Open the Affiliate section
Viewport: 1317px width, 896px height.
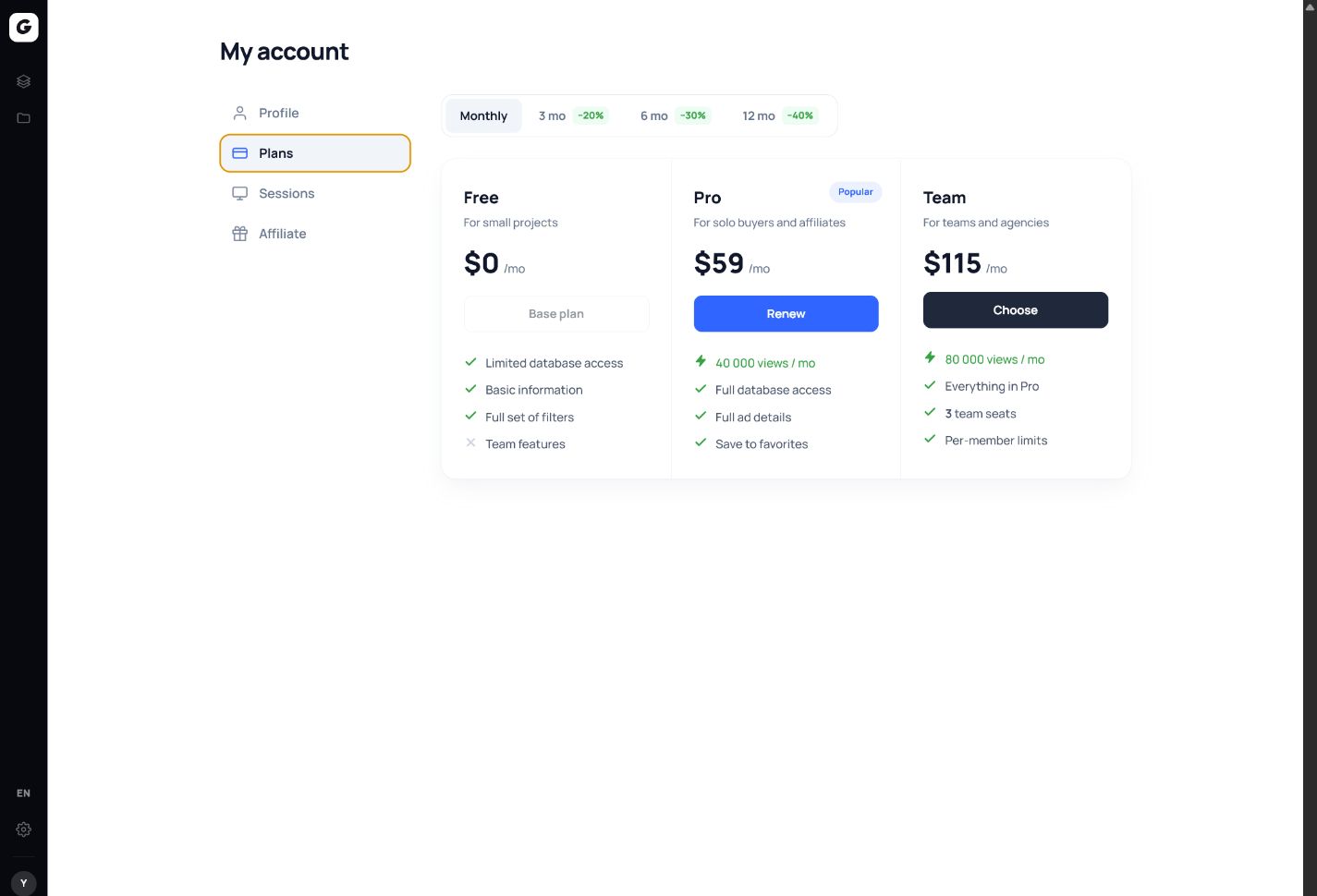pyautogui.click(x=315, y=234)
